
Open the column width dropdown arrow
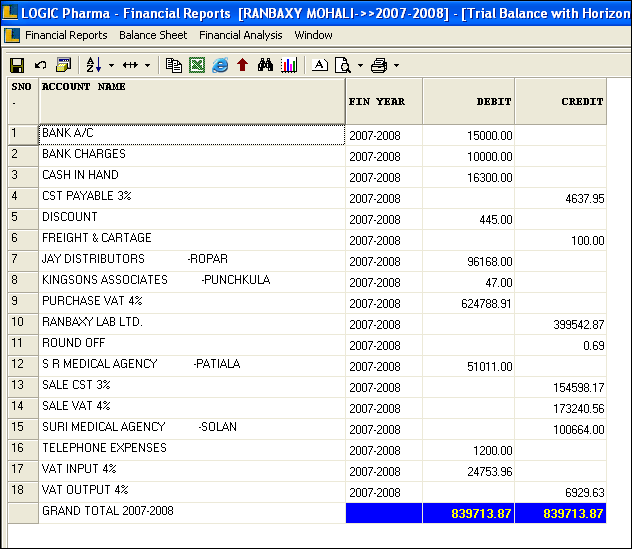(148, 65)
